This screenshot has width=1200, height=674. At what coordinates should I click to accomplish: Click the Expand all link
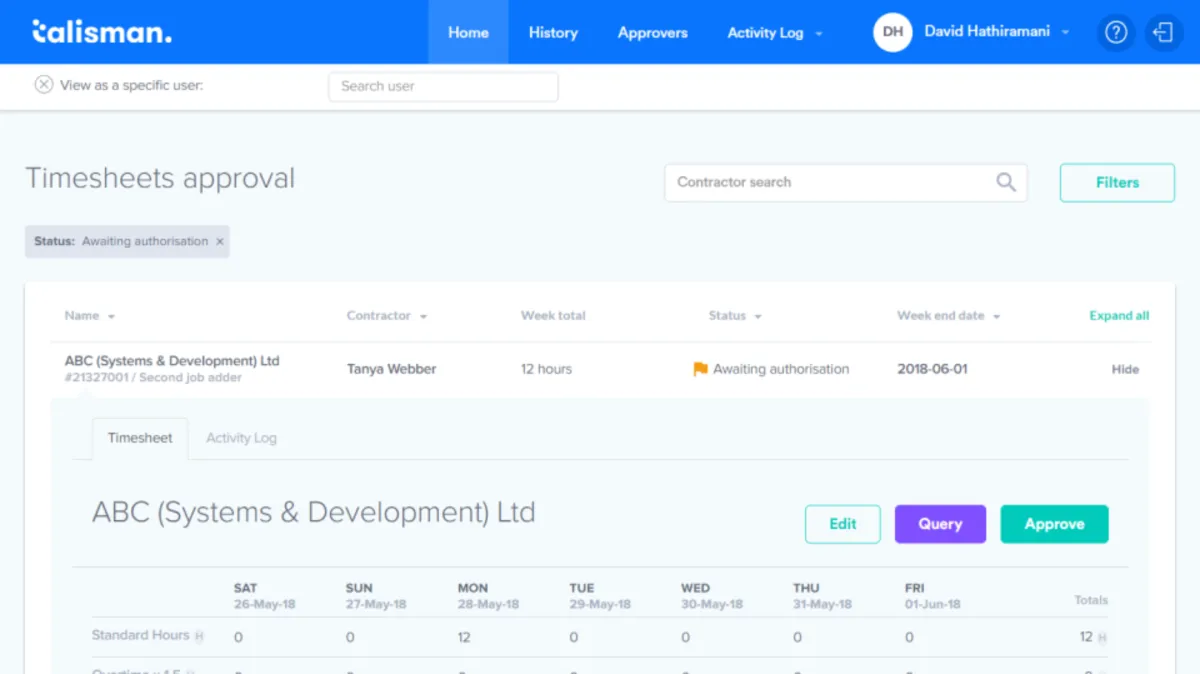click(x=1118, y=316)
